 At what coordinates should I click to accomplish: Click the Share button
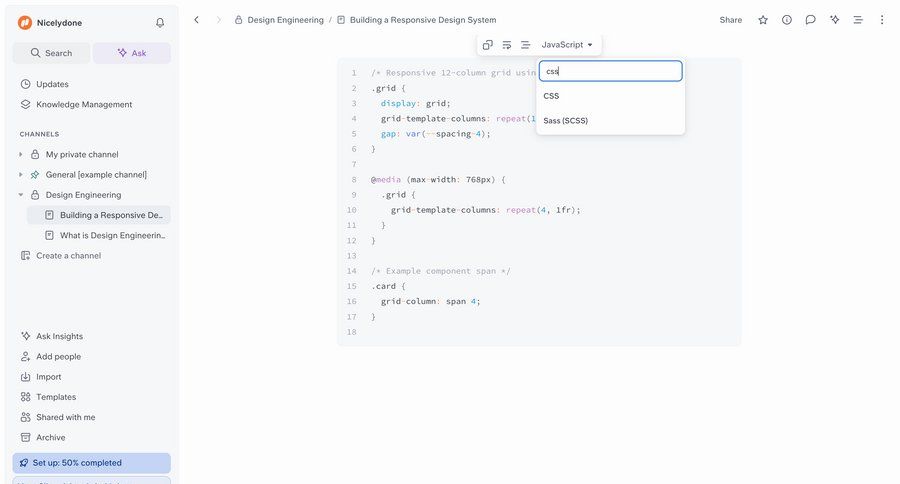(x=730, y=20)
